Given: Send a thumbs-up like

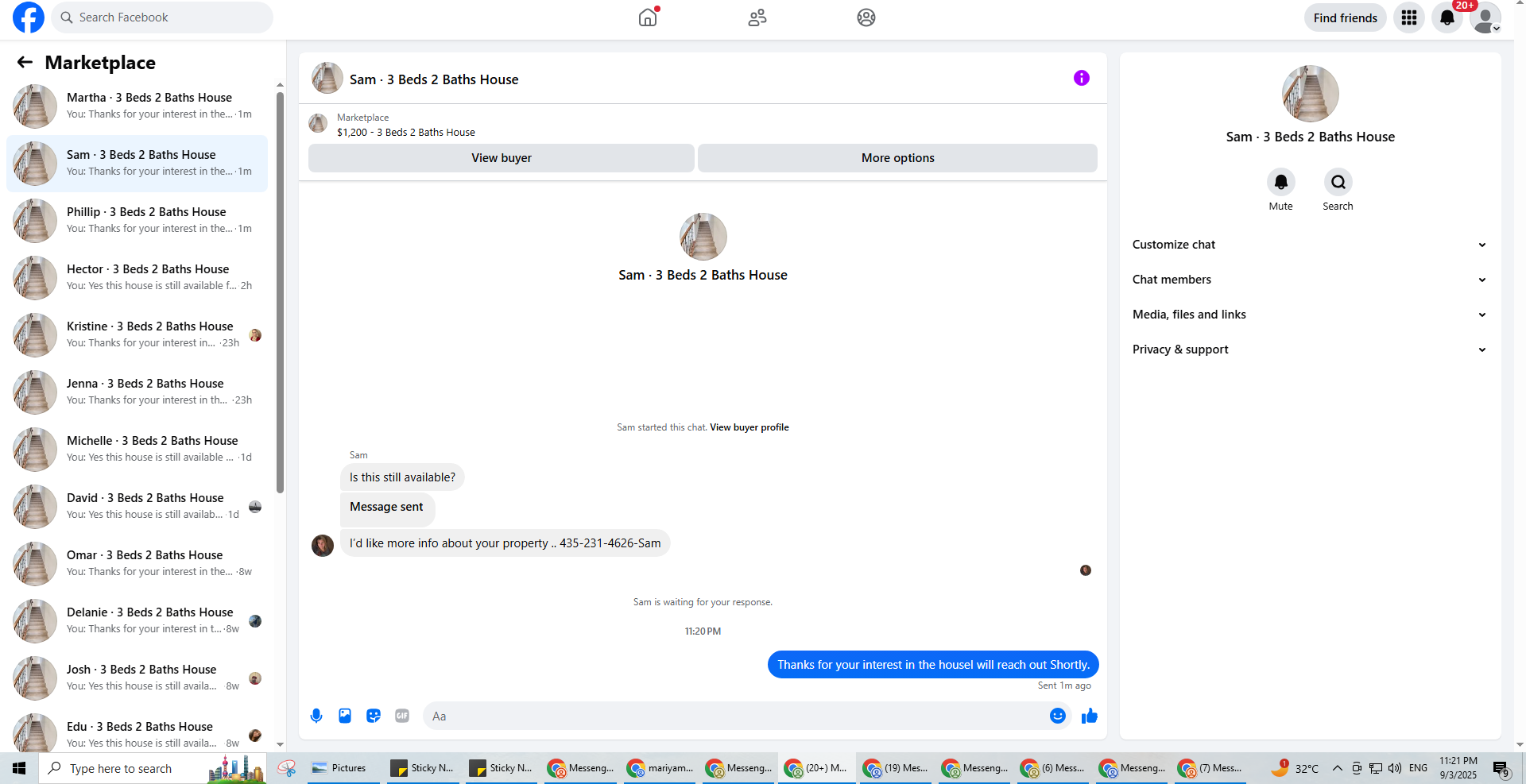Looking at the screenshot, I should click(1090, 716).
